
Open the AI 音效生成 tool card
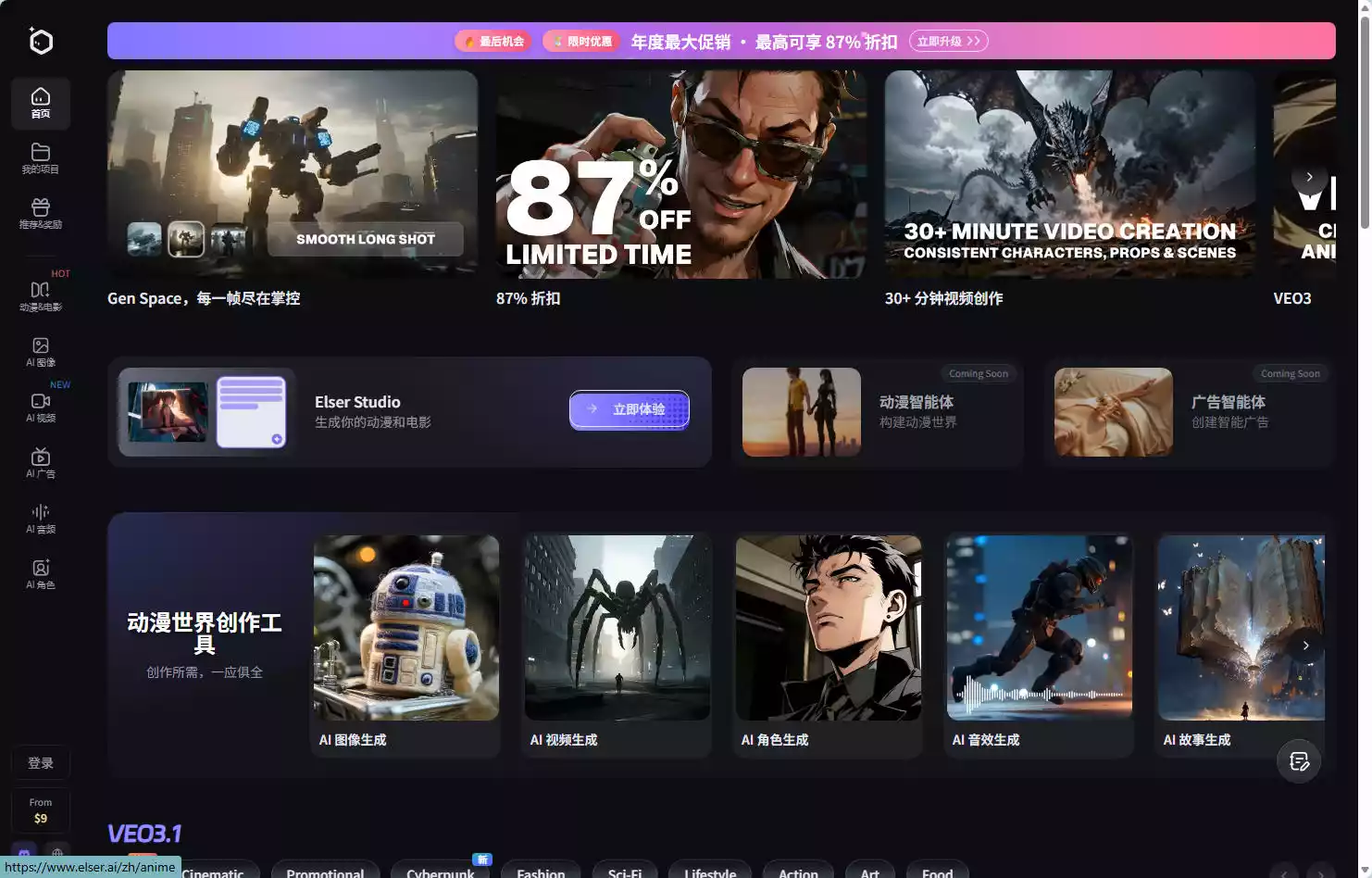click(x=1039, y=646)
